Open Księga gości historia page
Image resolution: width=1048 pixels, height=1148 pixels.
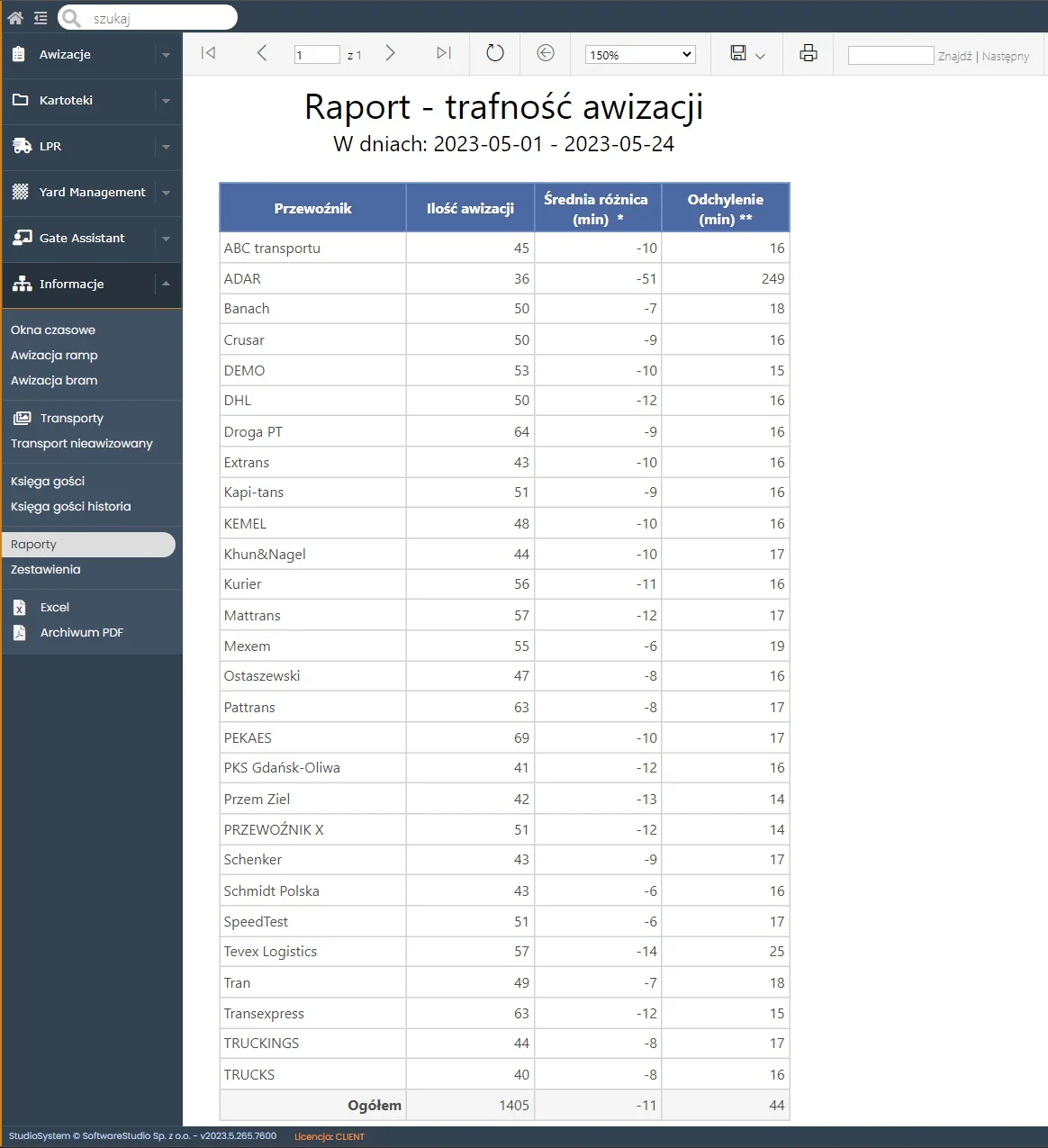click(71, 507)
